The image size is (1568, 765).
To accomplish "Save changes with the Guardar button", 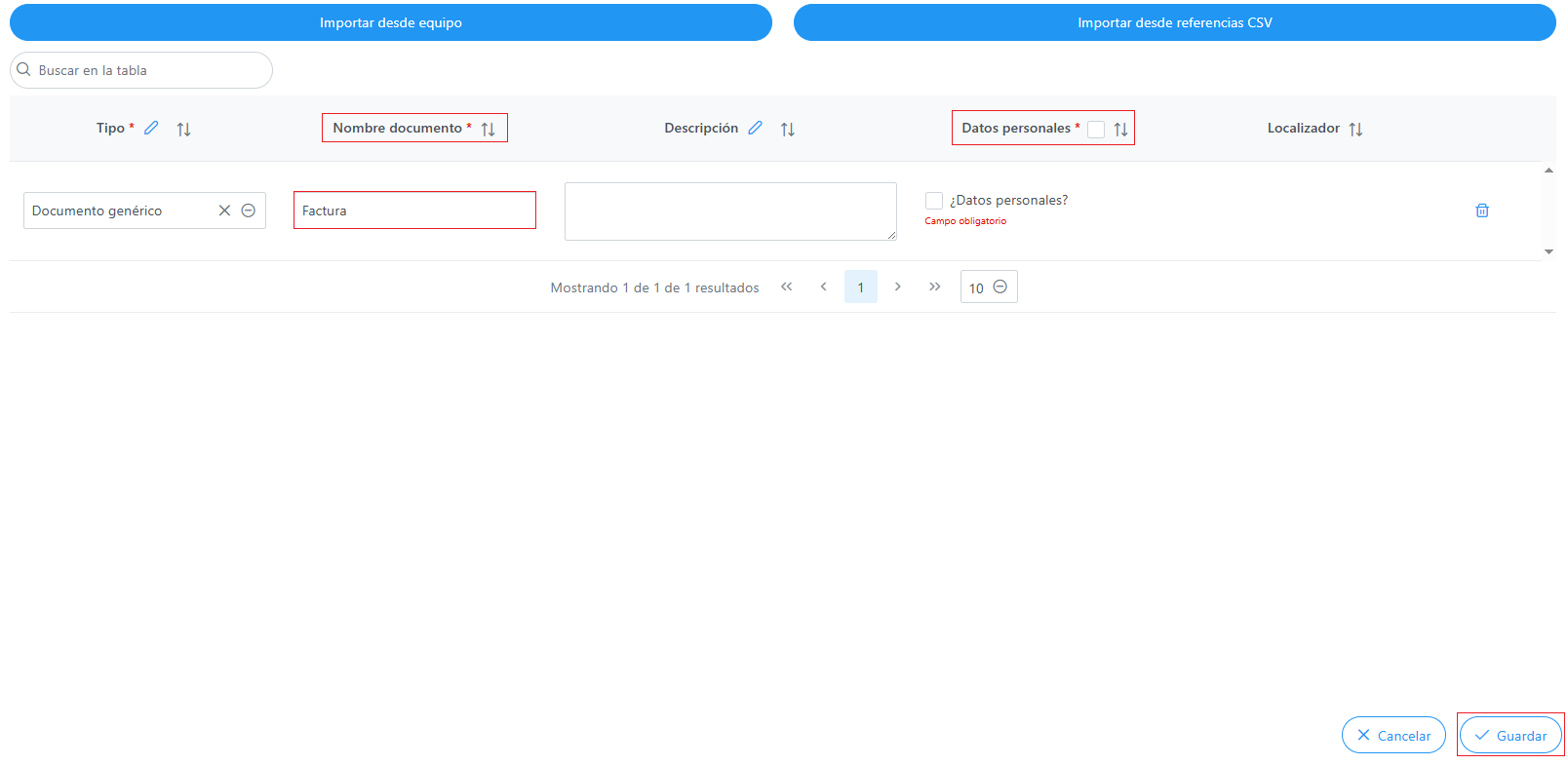I will (x=1510, y=735).
